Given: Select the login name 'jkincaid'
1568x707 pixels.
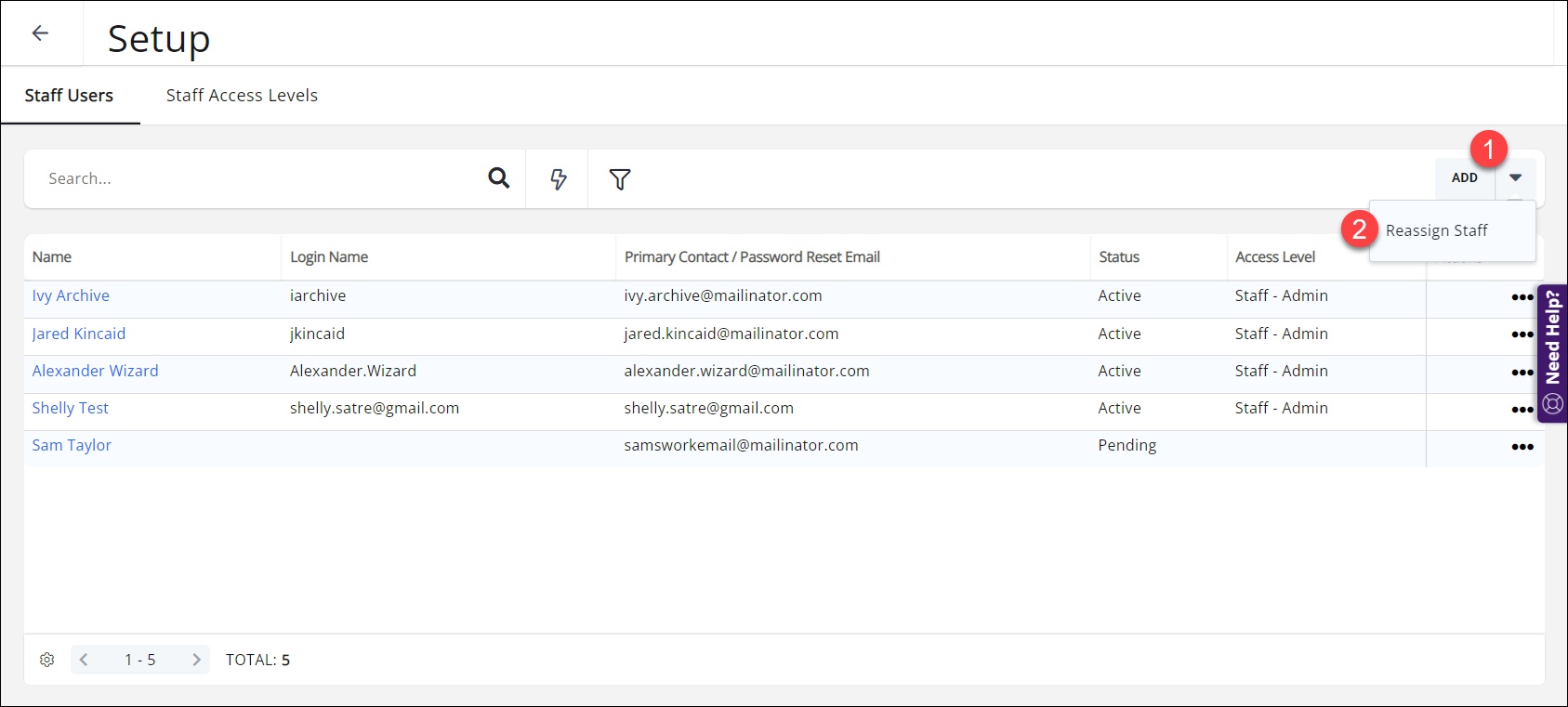Looking at the screenshot, I should coord(317,334).
